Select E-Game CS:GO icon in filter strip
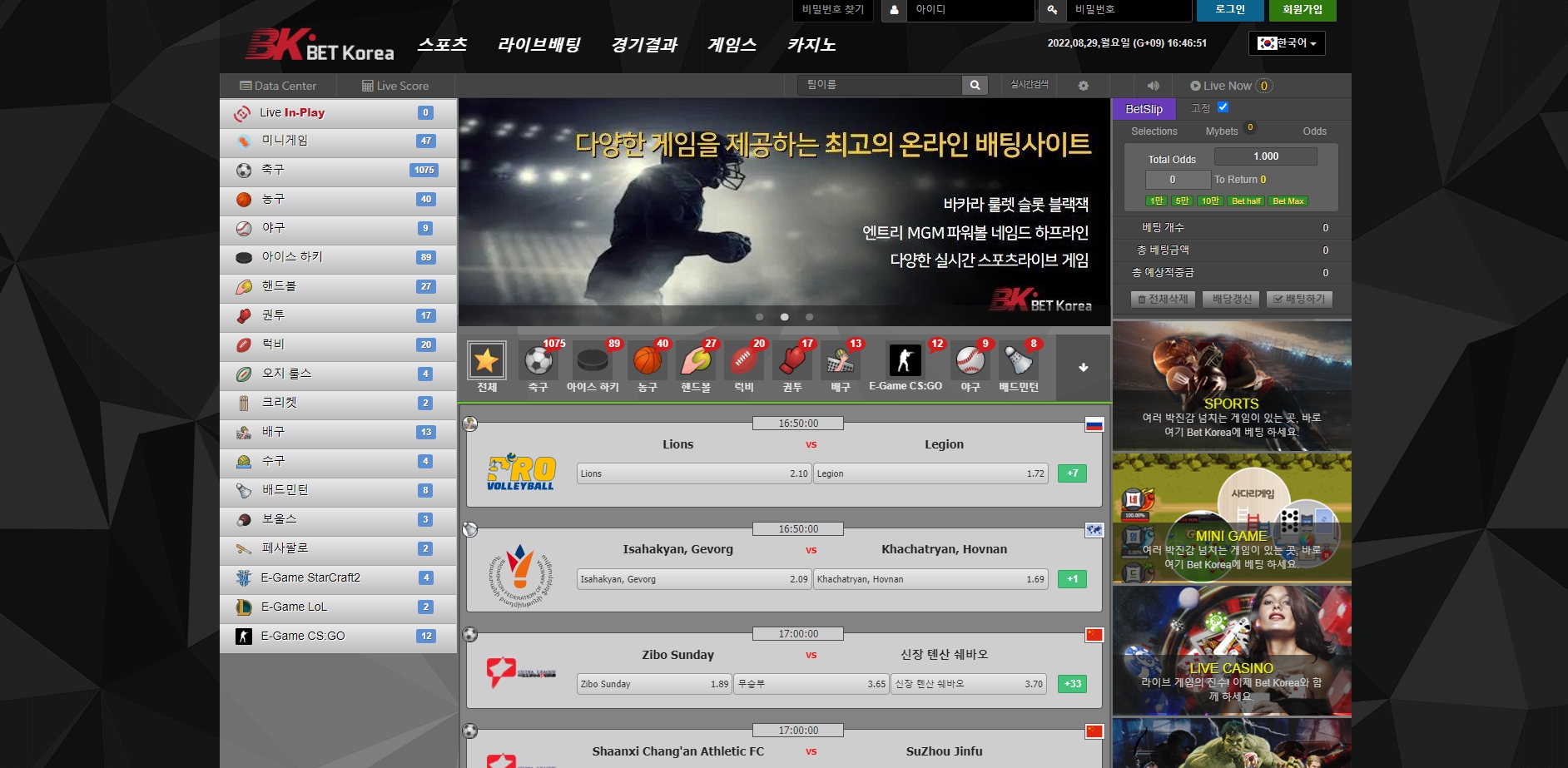The height and width of the screenshot is (768, 1568). coord(905,361)
